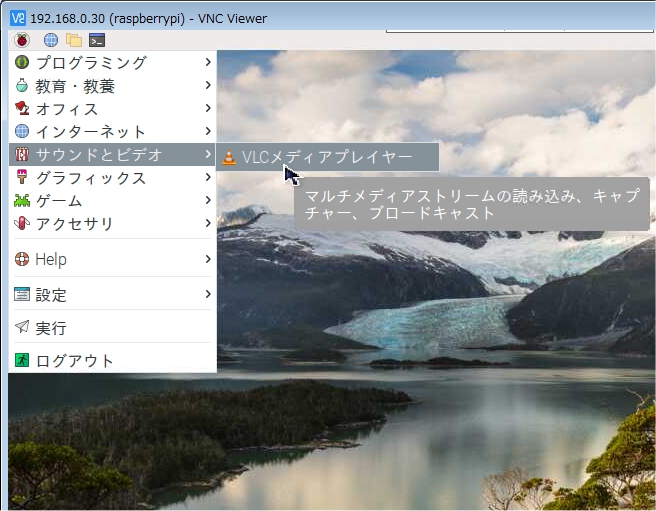
Task: Expand the 教育・教養 submenu arrow
Action: click(208, 85)
